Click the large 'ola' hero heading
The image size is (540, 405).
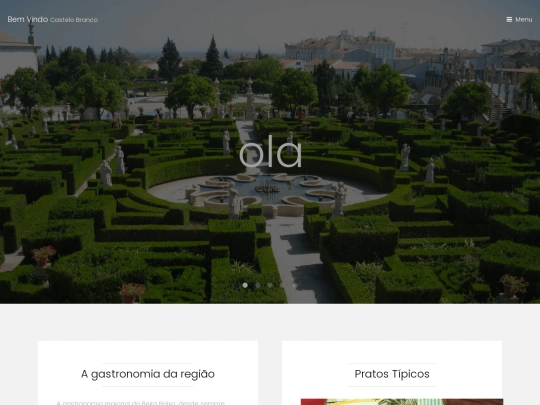coord(270,152)
